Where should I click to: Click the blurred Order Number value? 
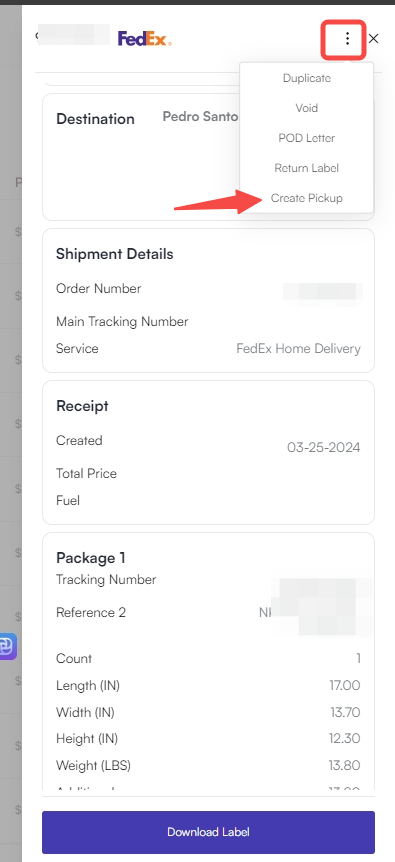click(x=323, y=291)
